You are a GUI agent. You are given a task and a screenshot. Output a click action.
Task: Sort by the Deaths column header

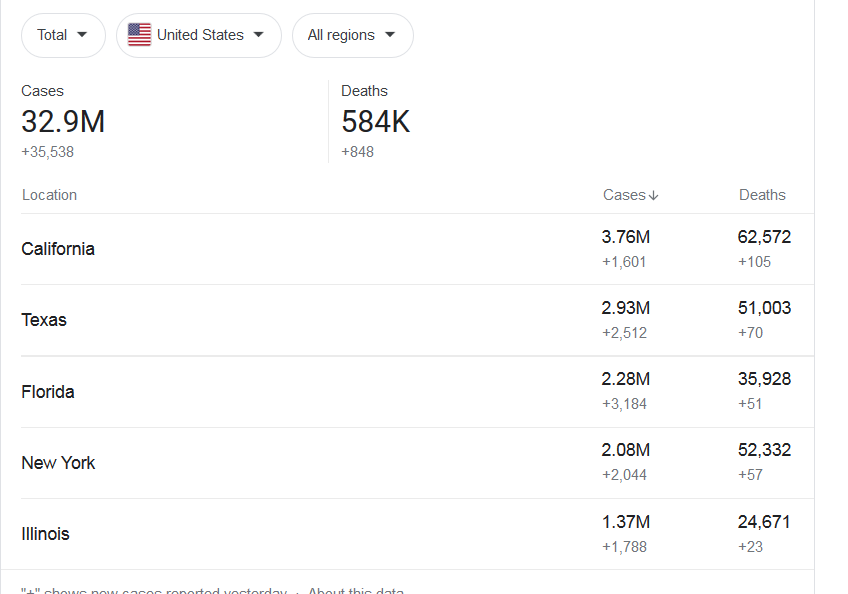762,195
